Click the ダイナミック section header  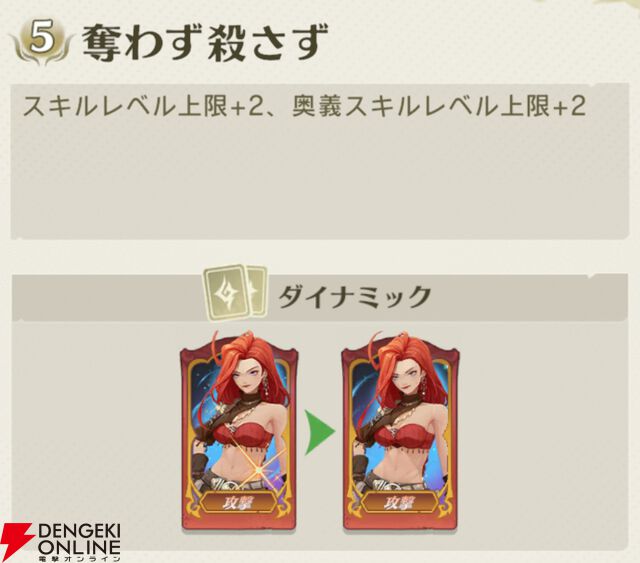pos(320,297)
